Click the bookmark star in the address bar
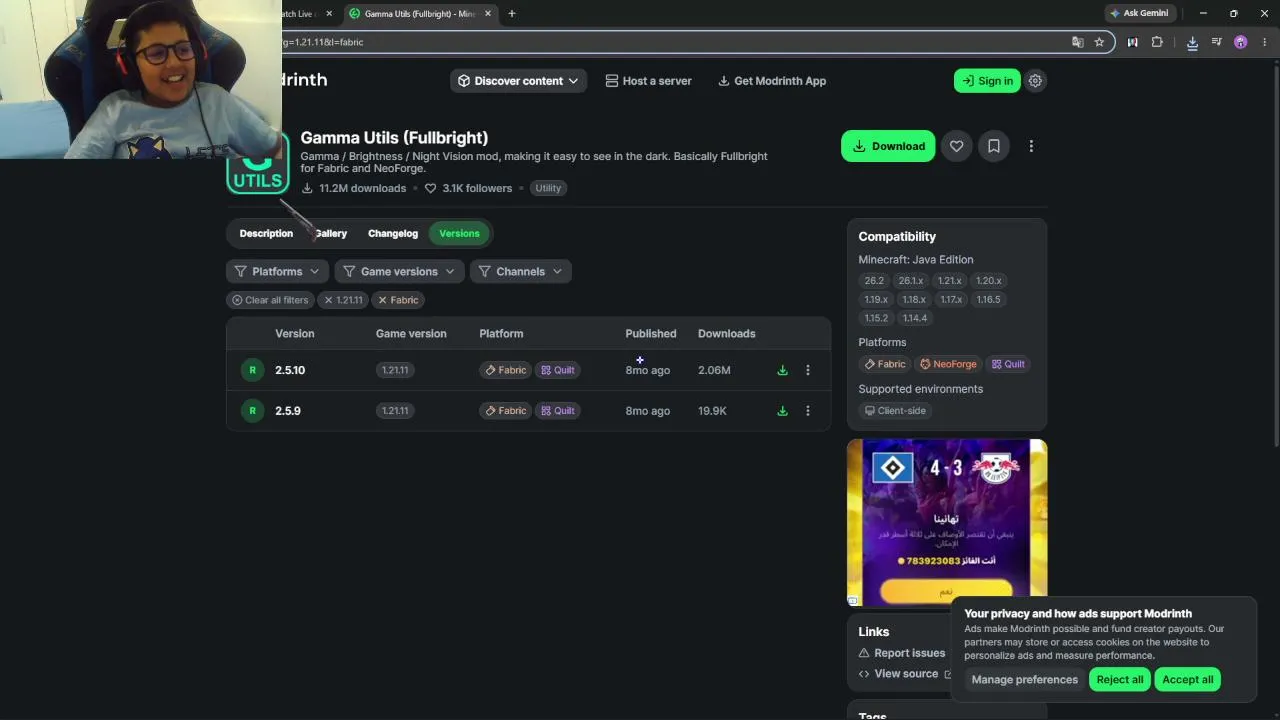Screen dimensions: 1280x720 coord(1099,42)
